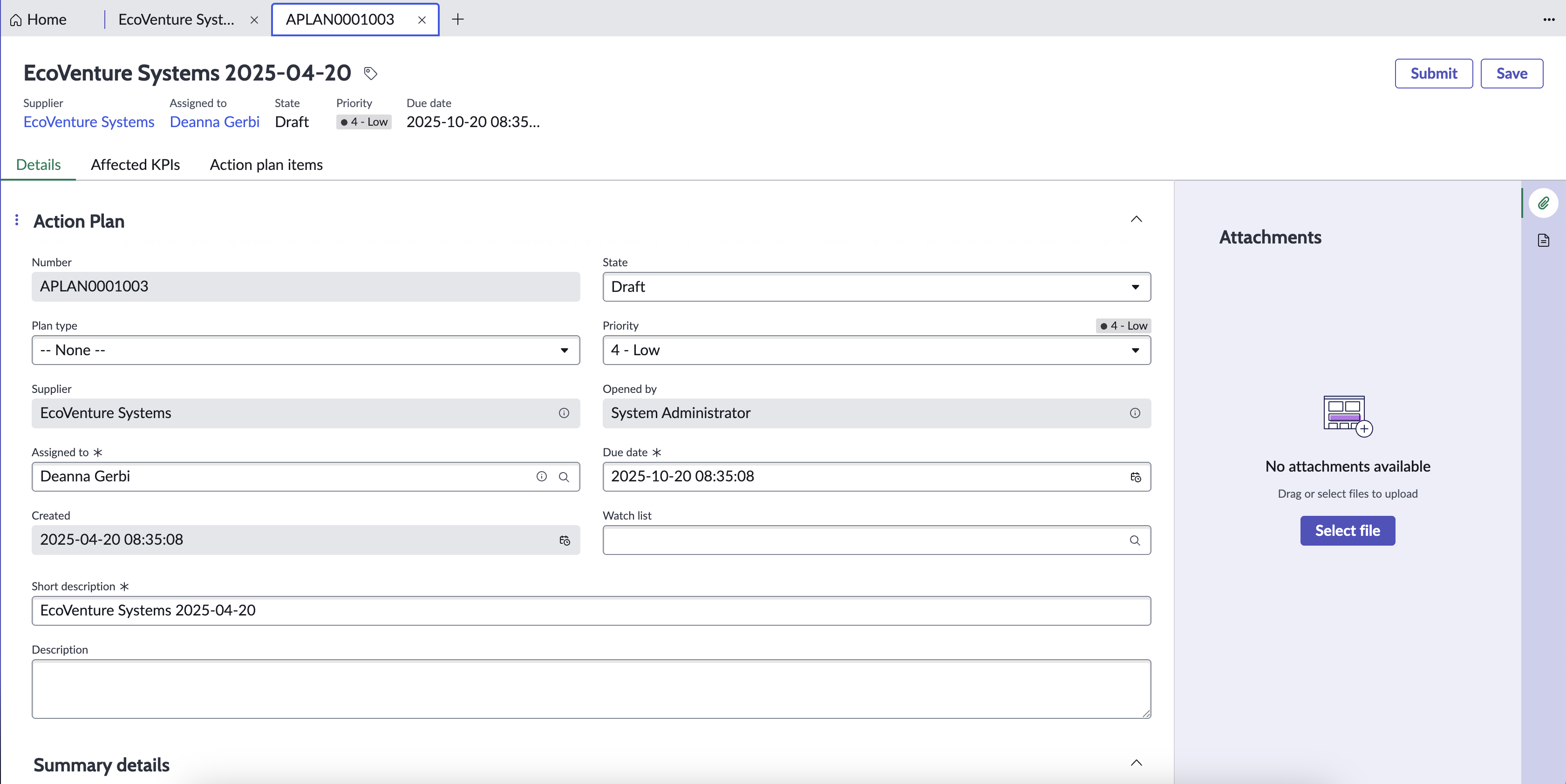Click header priority badge 4 - Low

click(x=363, y=122)
